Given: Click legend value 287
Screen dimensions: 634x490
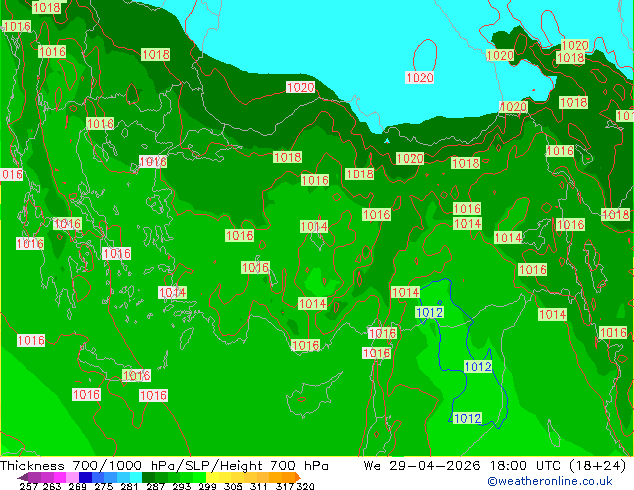Looking at the screenshot, I should pyautogui.click(x=155, y=486).
